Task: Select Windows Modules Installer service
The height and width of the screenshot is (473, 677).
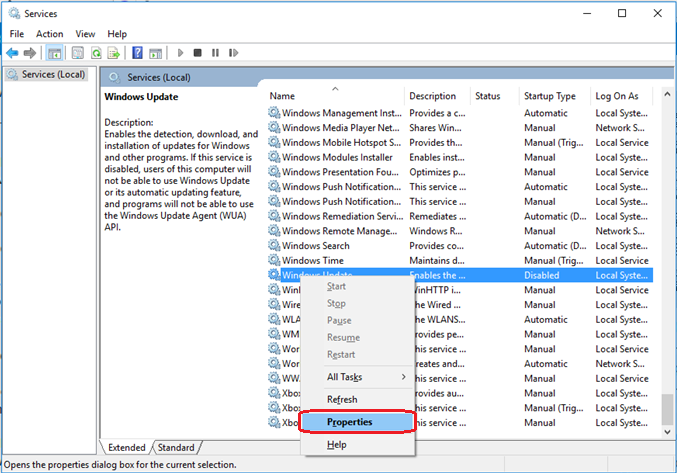Action: pyautogui.click(x=337, y=157)
